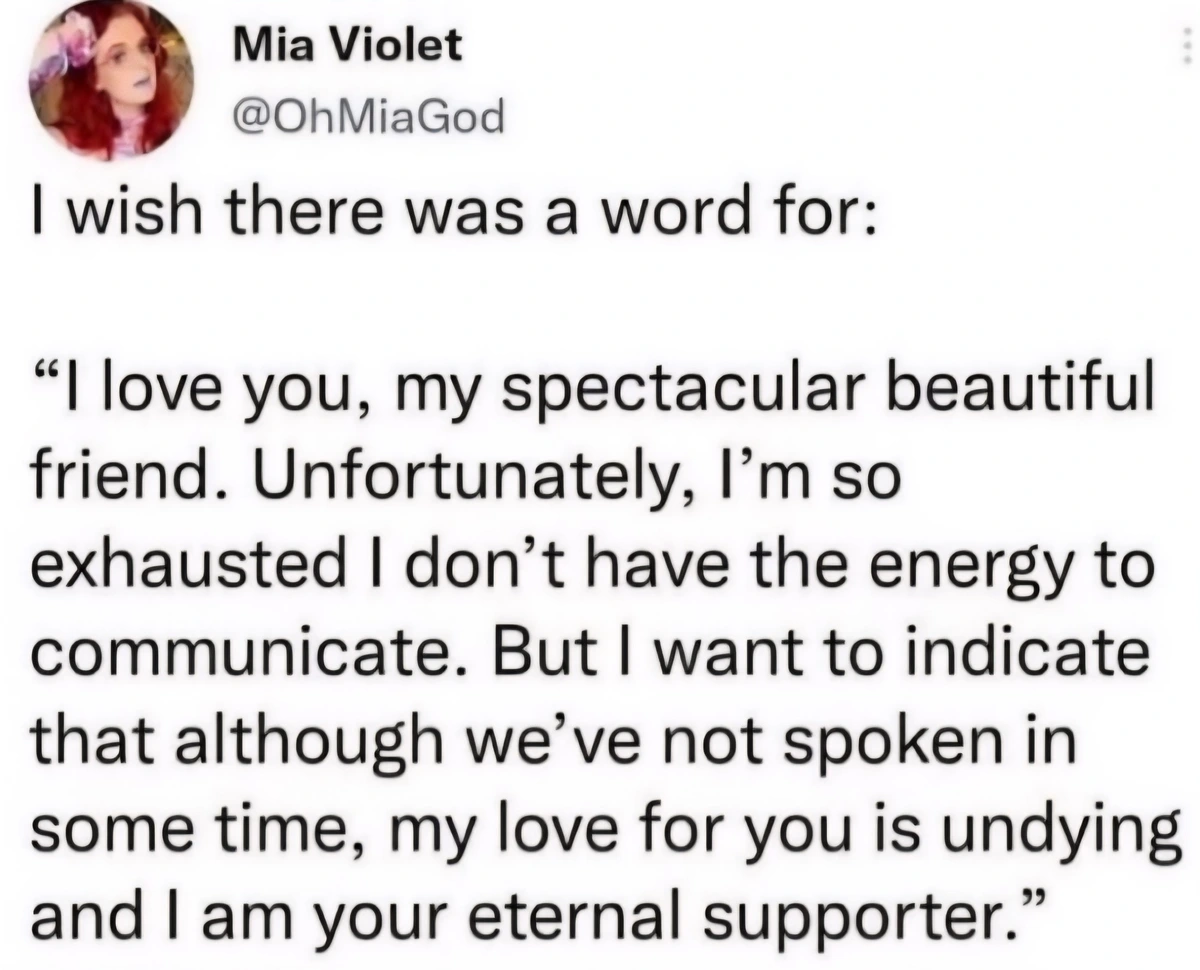The height and width of the screenshot is (970, 1200).
Task: Open the Mia Violet display name
Action: coord(347,46)
